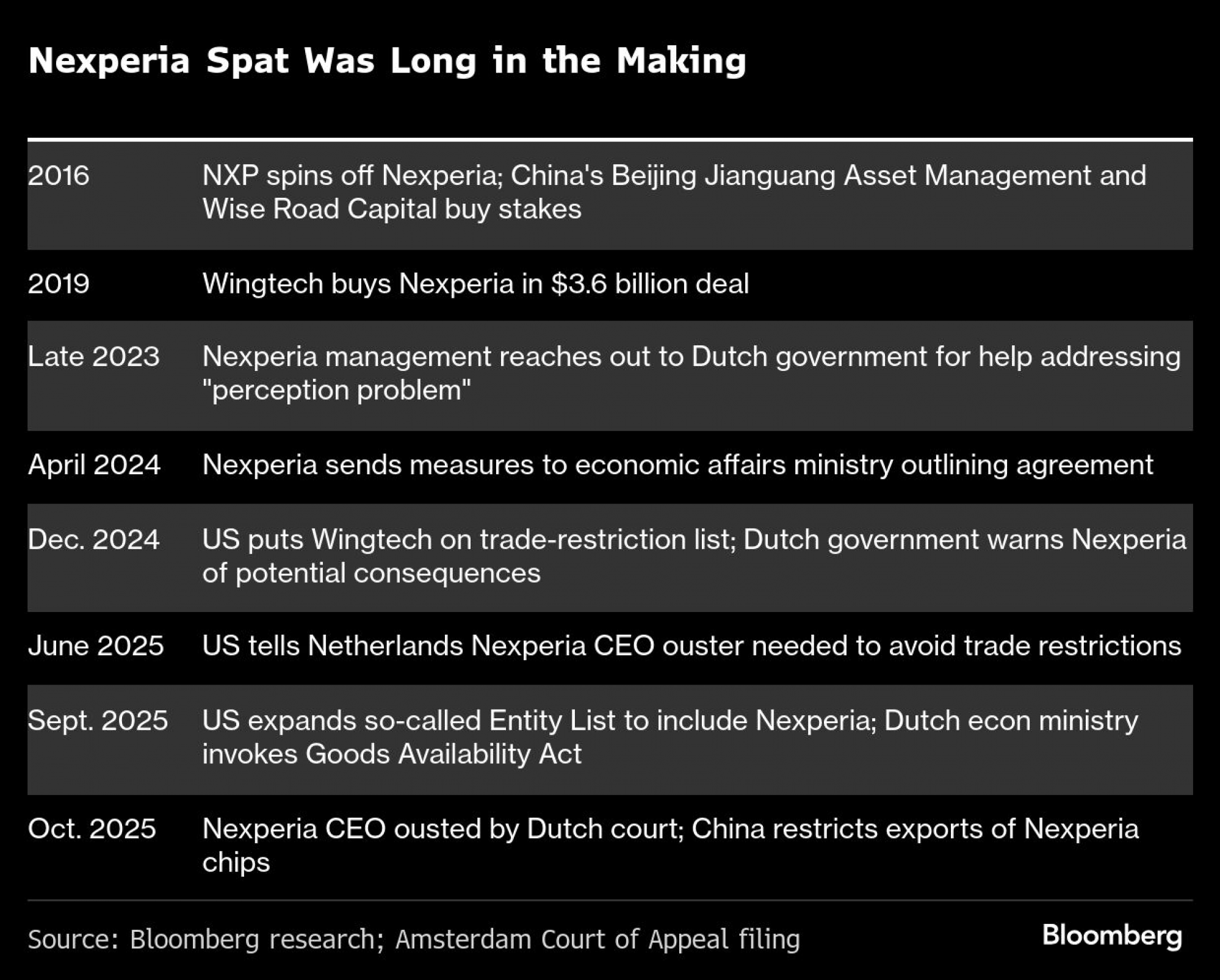Click the "perception problem" event description
Viewport: 1220px width, 980px height.
[x=691, y=373]
